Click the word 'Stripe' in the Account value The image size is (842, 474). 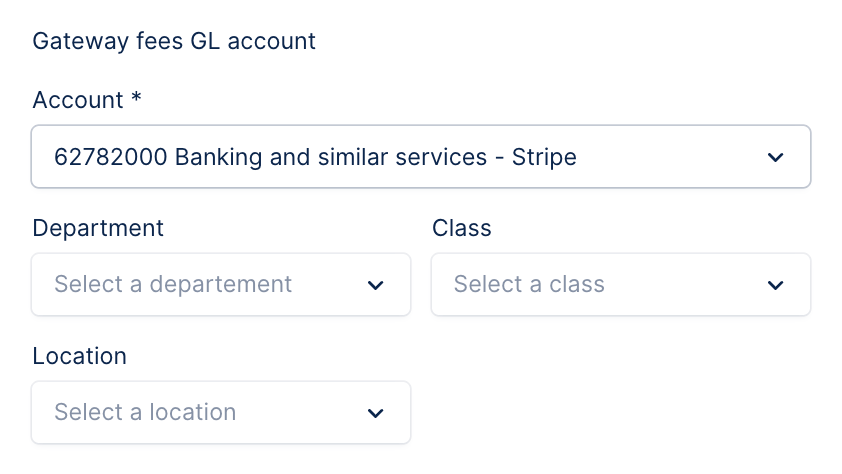coord(544,157)
